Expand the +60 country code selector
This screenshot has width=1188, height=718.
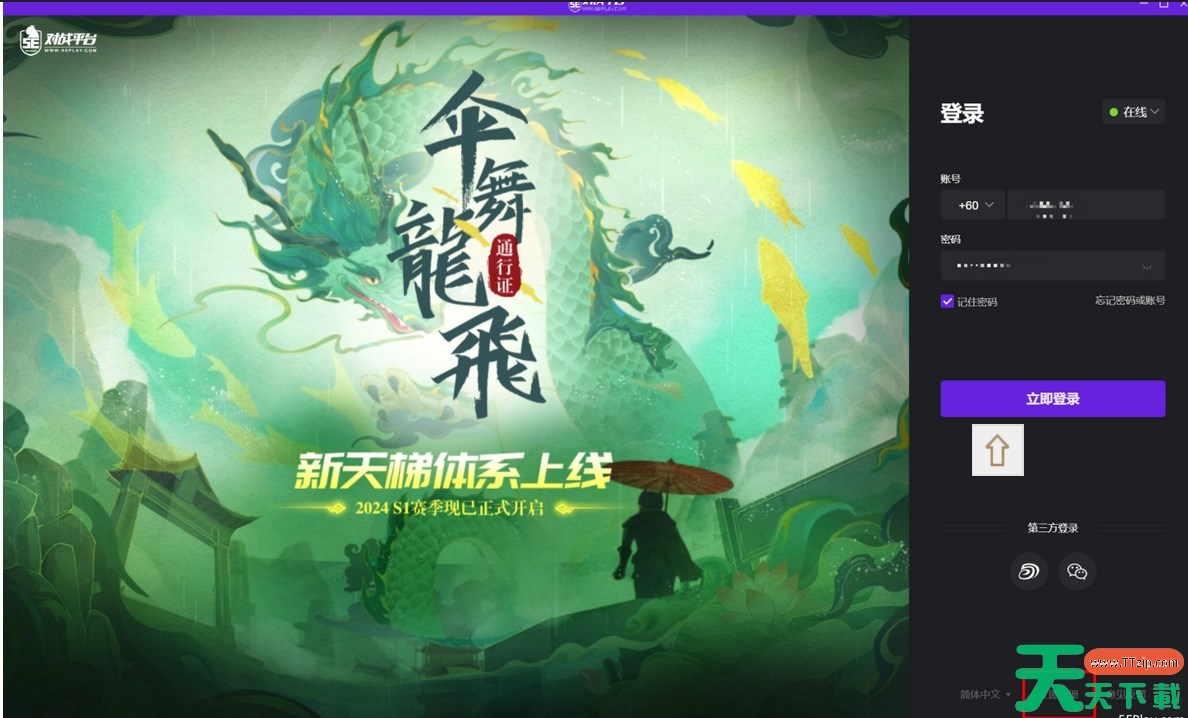973,205
